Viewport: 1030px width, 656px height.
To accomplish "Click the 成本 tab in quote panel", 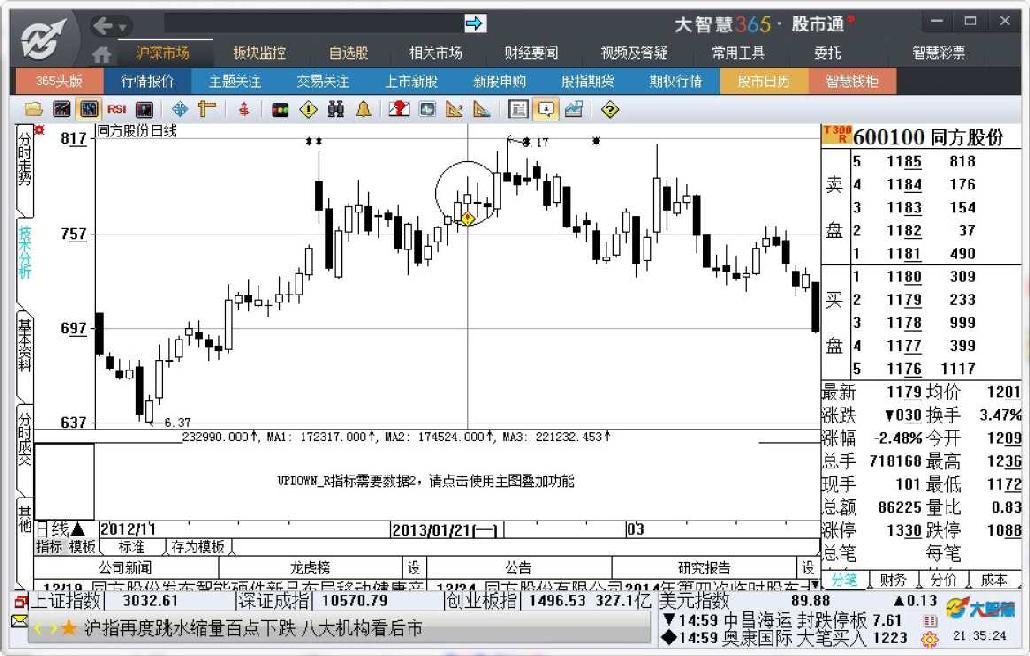I will (x=994, y=580).
